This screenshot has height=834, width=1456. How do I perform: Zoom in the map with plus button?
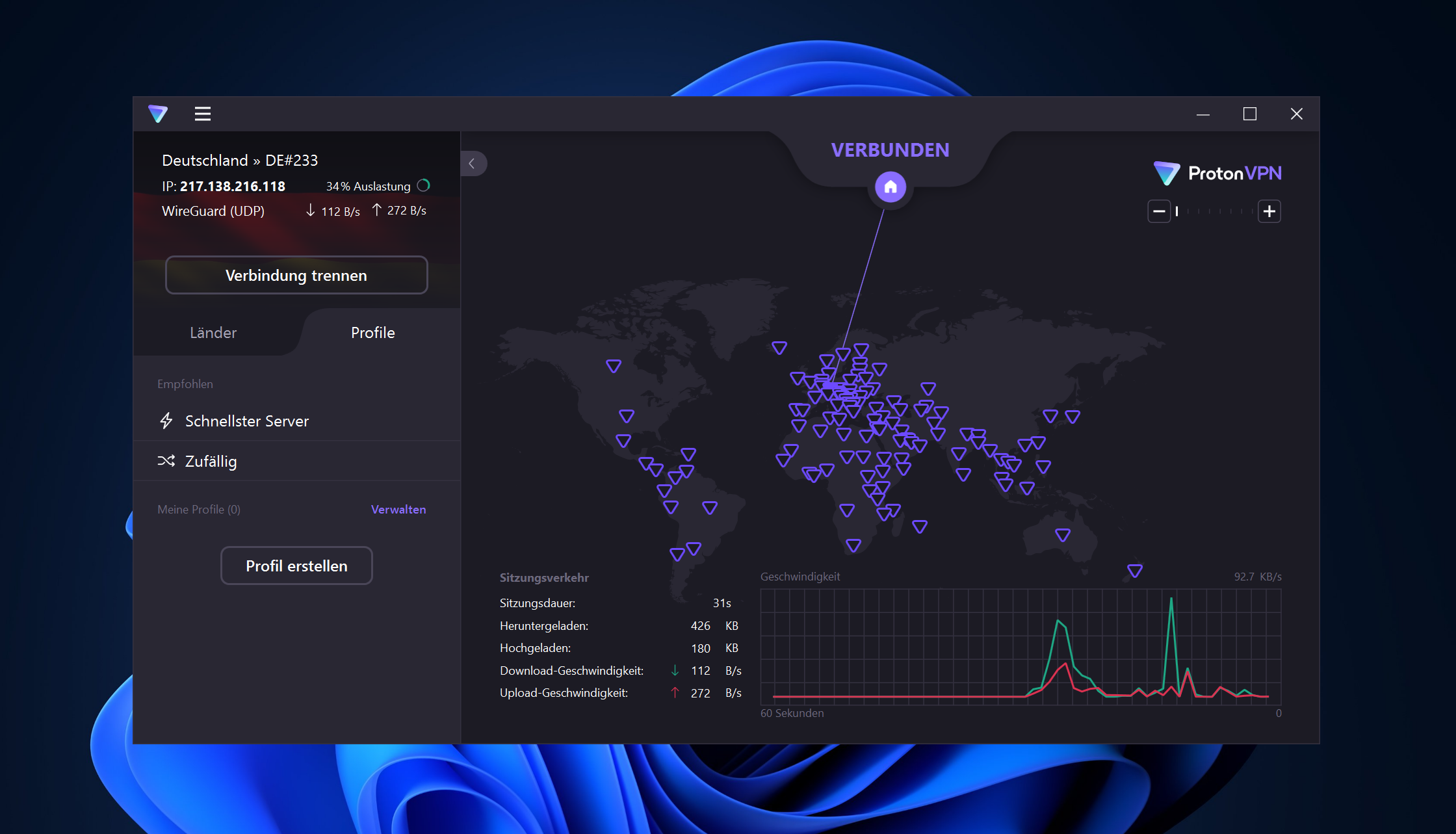point(1269,211)
